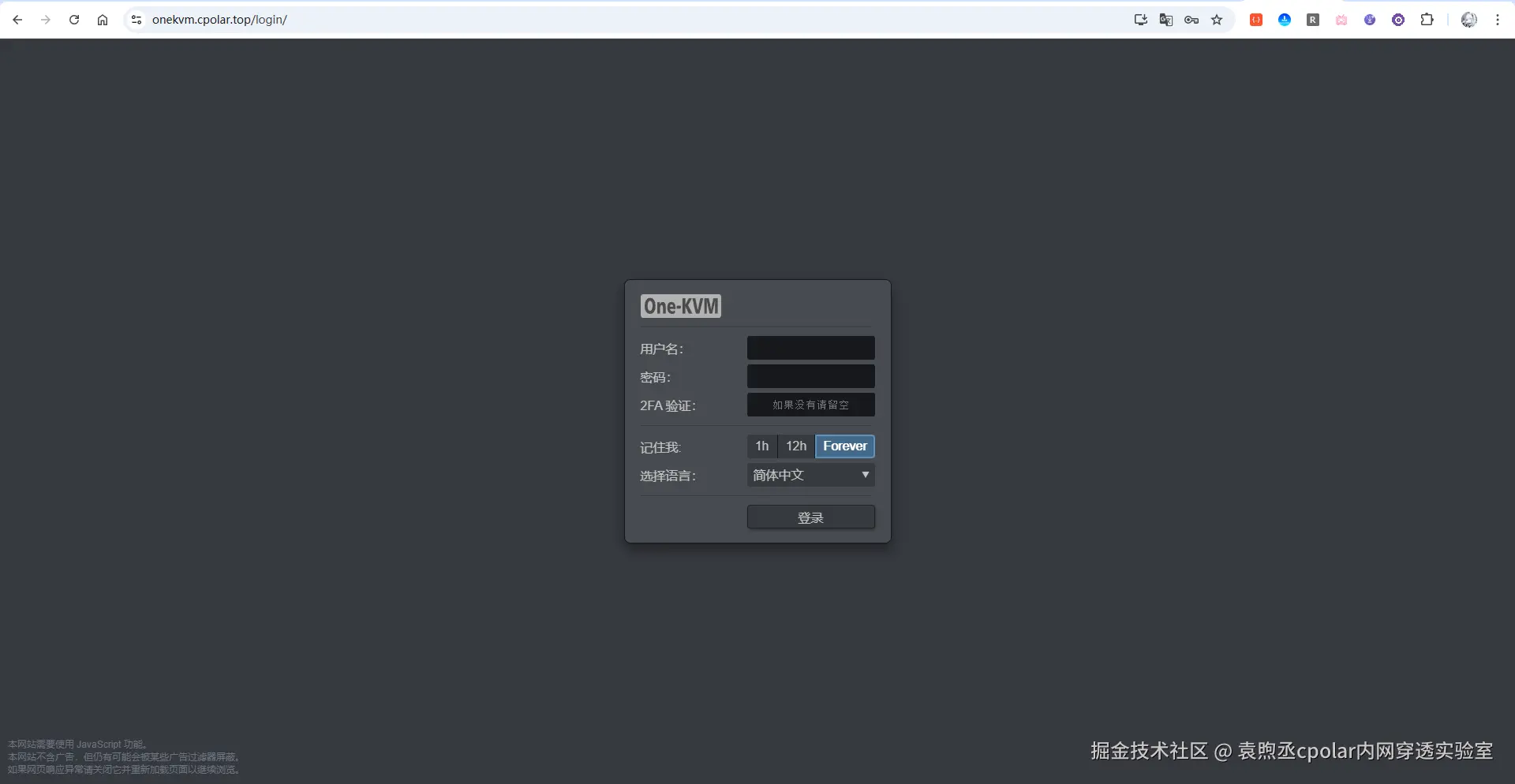Viewport: 1515px width, 784px height.
Task: Open the purple round extension icon
Action: pos(1370,20)
